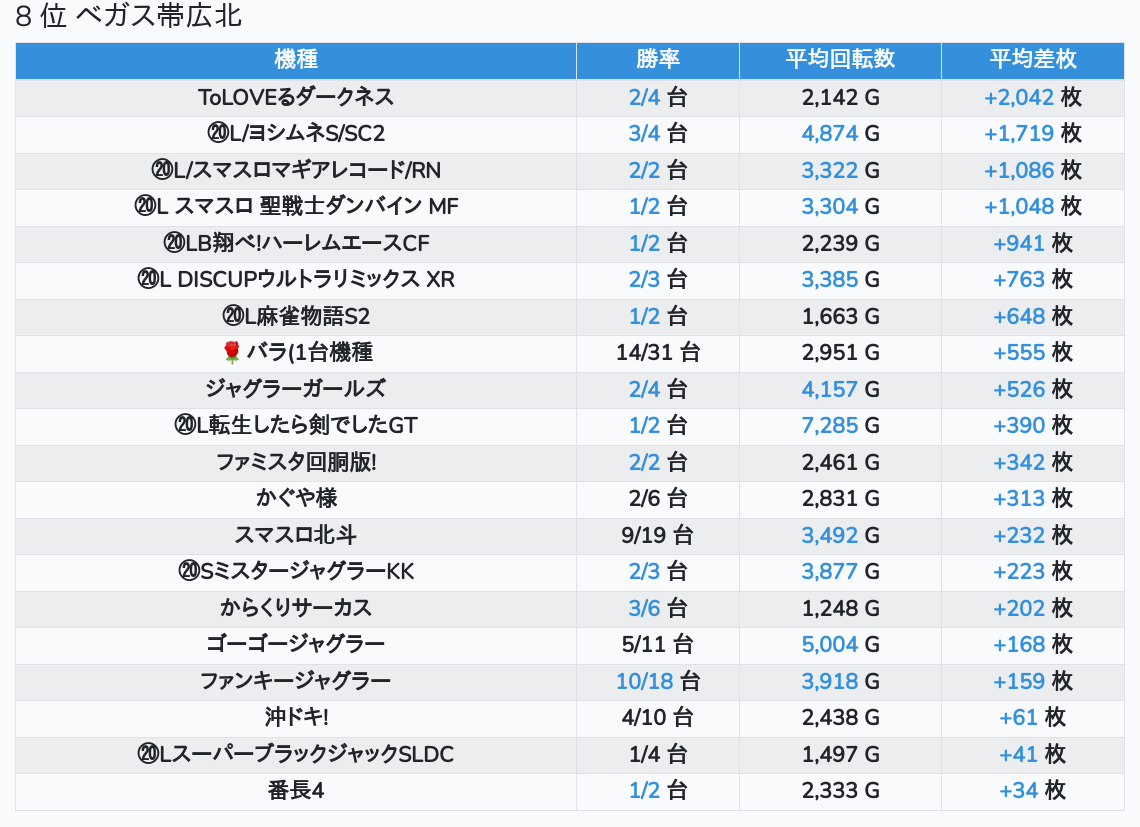The image size is (1140, 827).
Task: Click the 平均回転数 column header
Action: (840, 60)
